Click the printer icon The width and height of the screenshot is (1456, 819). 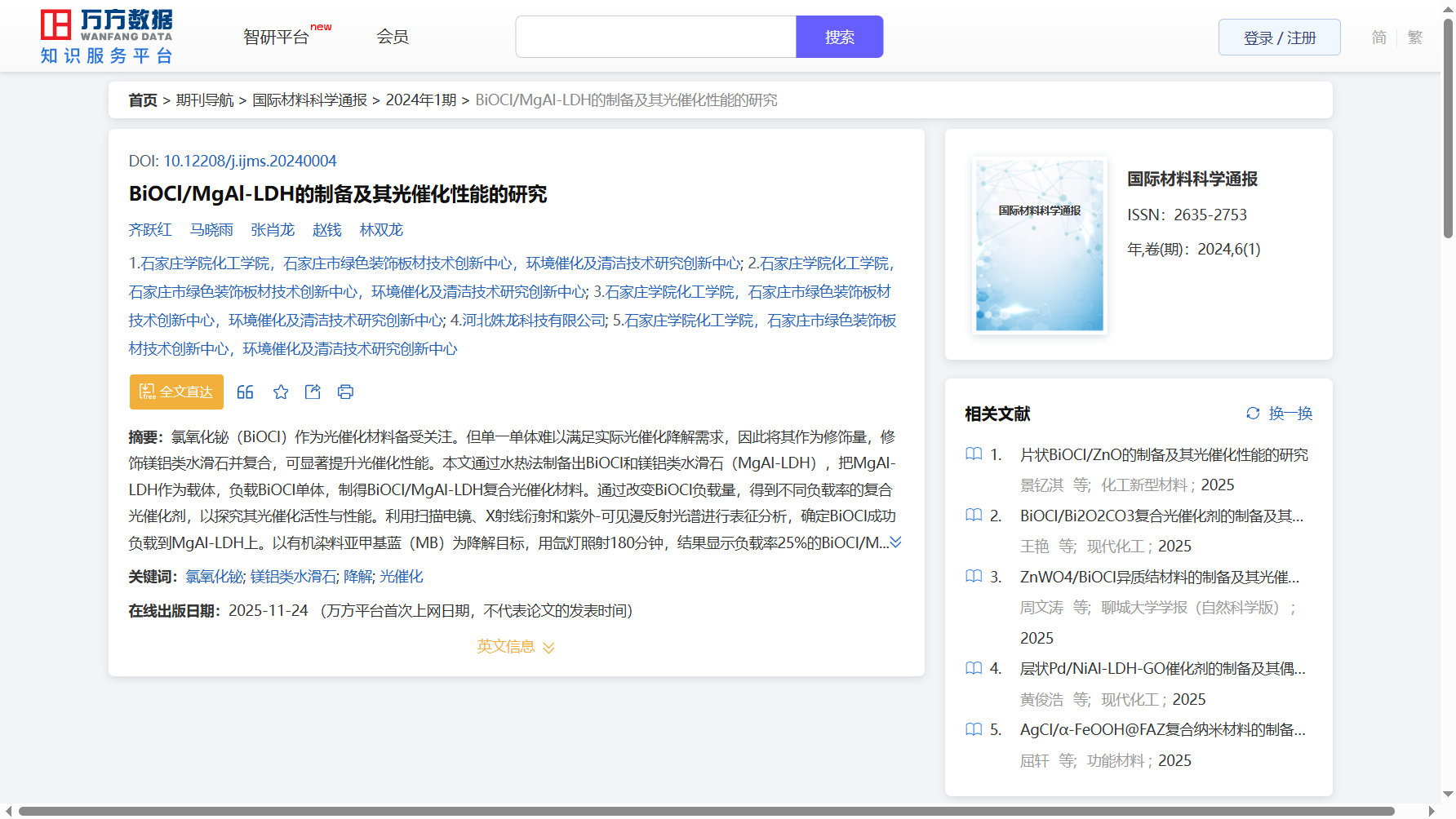(x=345, y=392)
